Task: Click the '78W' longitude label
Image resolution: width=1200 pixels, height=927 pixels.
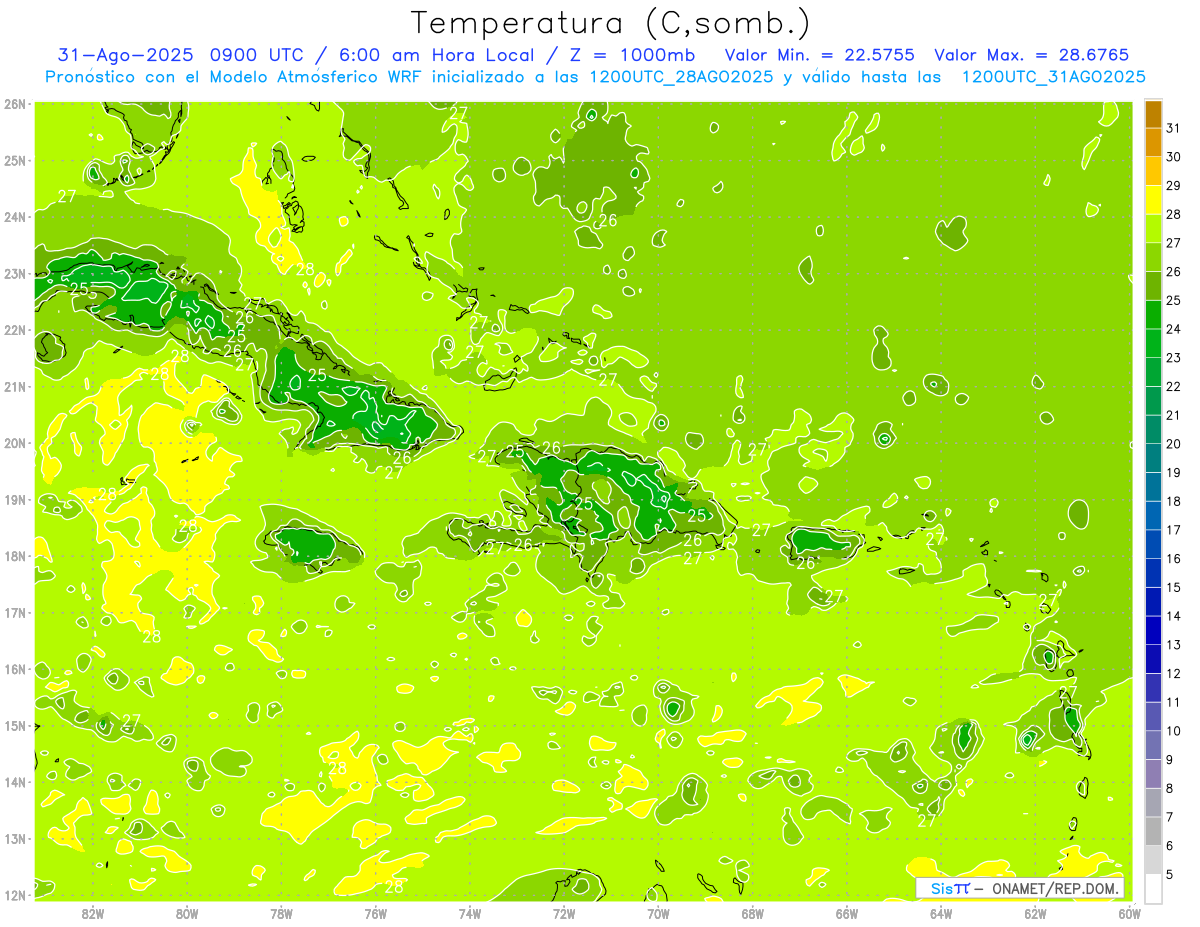Action: click(x=281, y=913)
